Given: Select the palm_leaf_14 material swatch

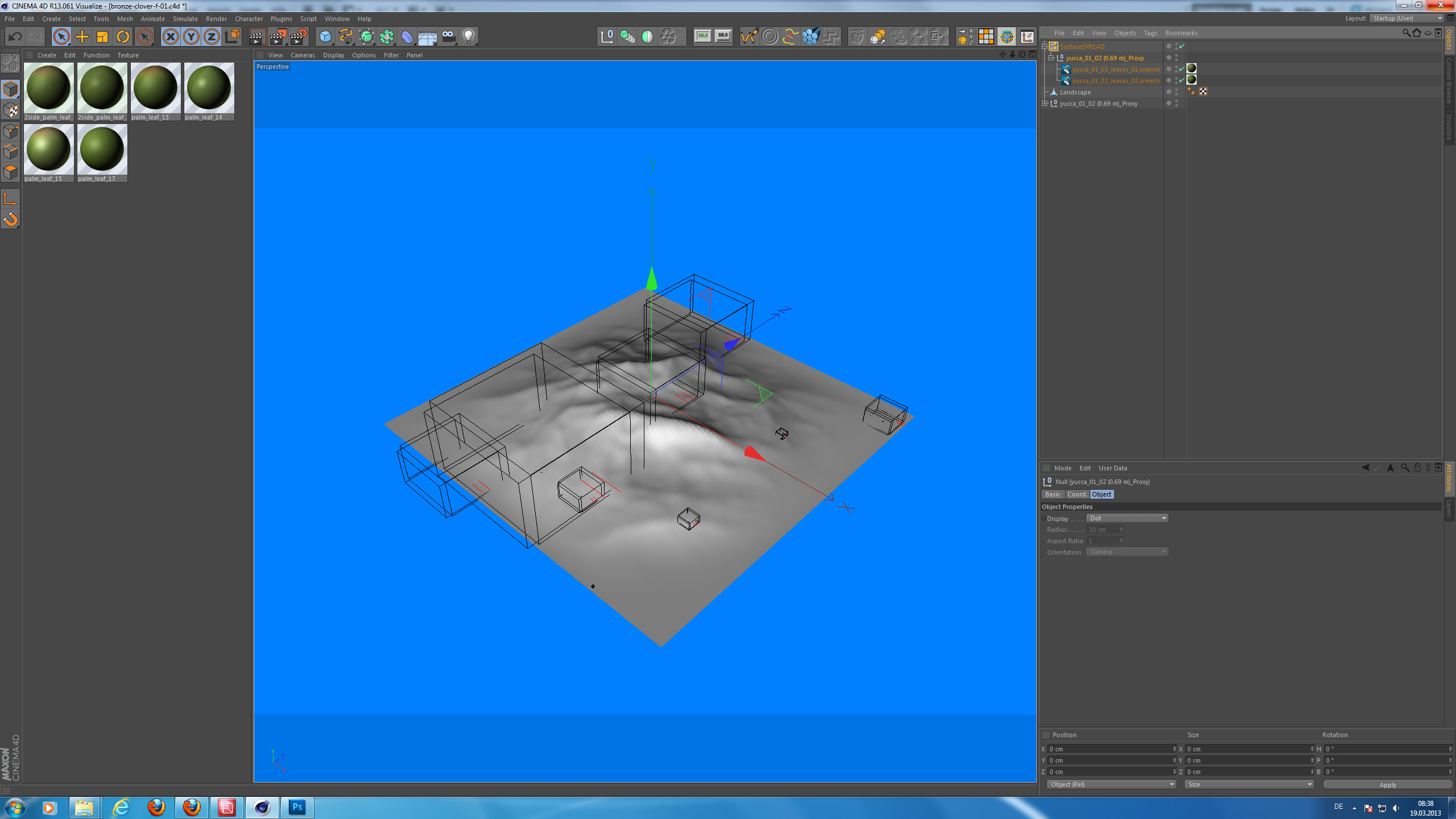Looking at the screenshot, I should point(209,88).
